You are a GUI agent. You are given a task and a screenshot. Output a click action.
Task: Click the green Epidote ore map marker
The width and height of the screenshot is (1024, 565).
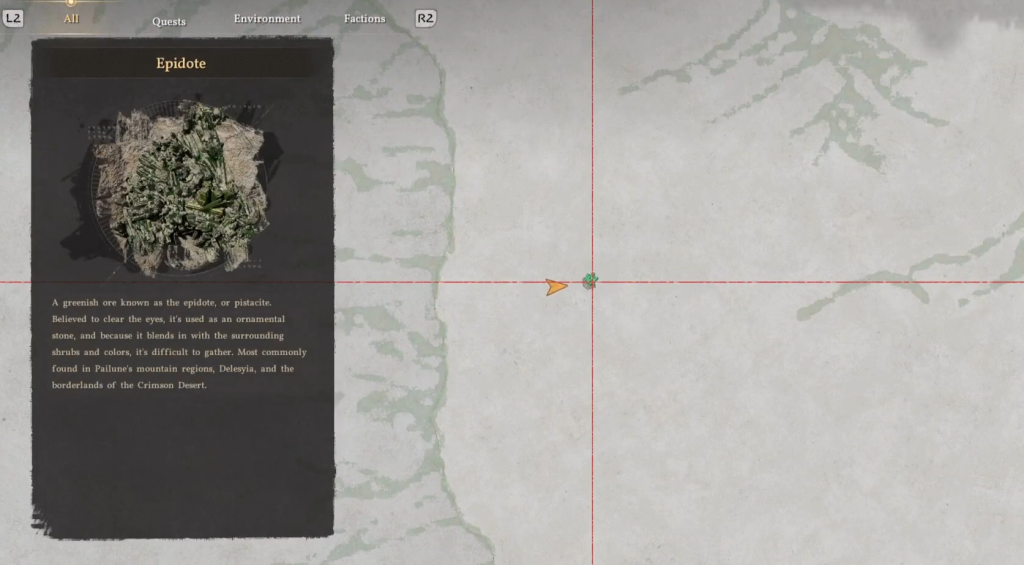[590, 281]
